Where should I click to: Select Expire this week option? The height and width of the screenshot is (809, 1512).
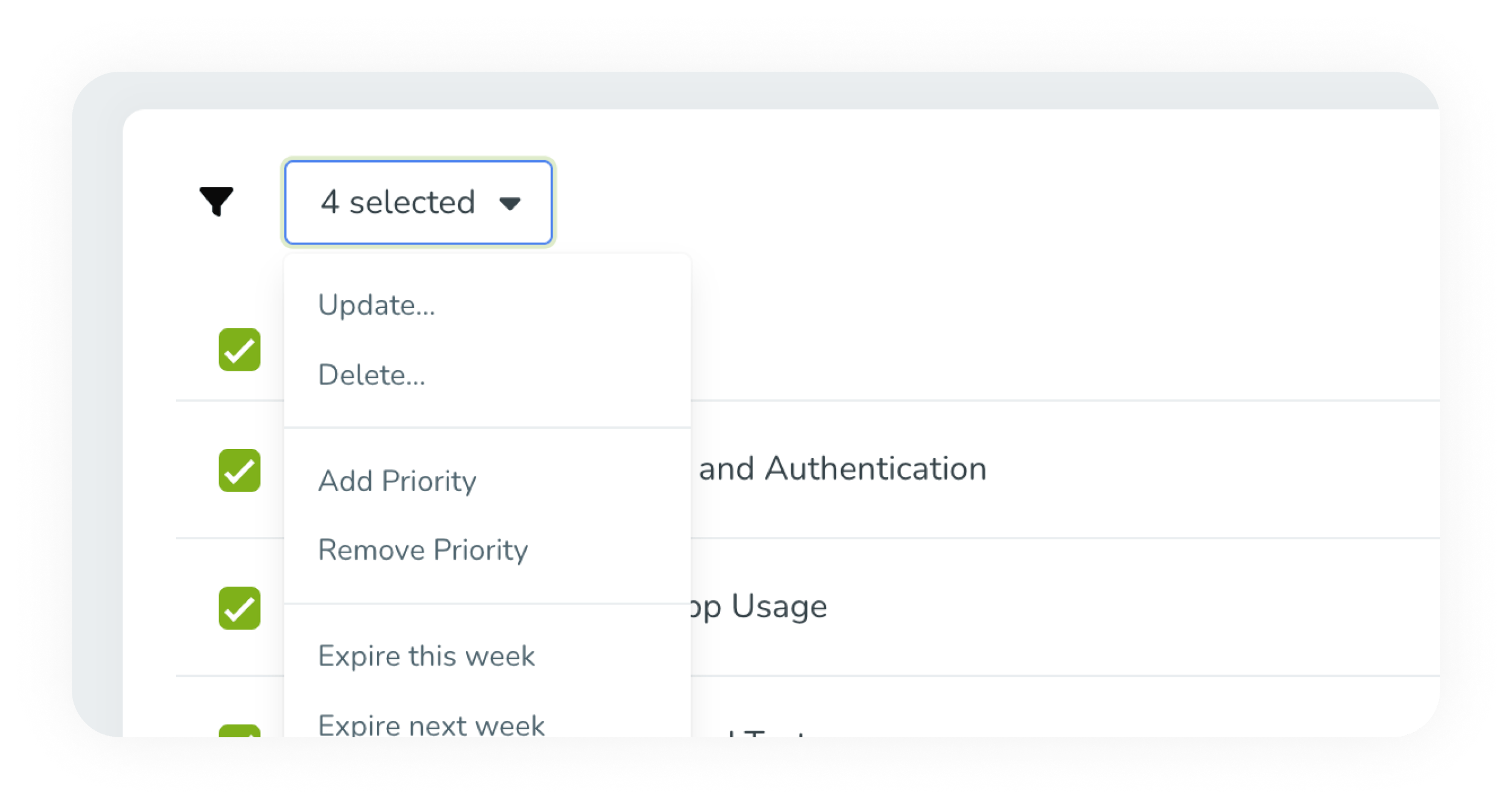coord(426,656)
